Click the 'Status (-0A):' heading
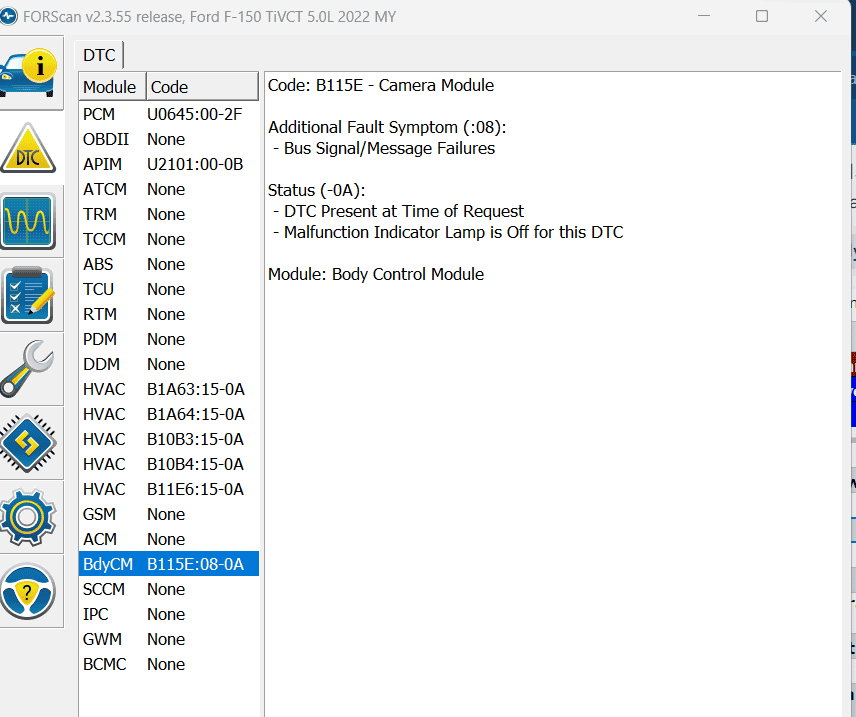The height and width of the screenshot is (717, 856). (x=316, y=191)
